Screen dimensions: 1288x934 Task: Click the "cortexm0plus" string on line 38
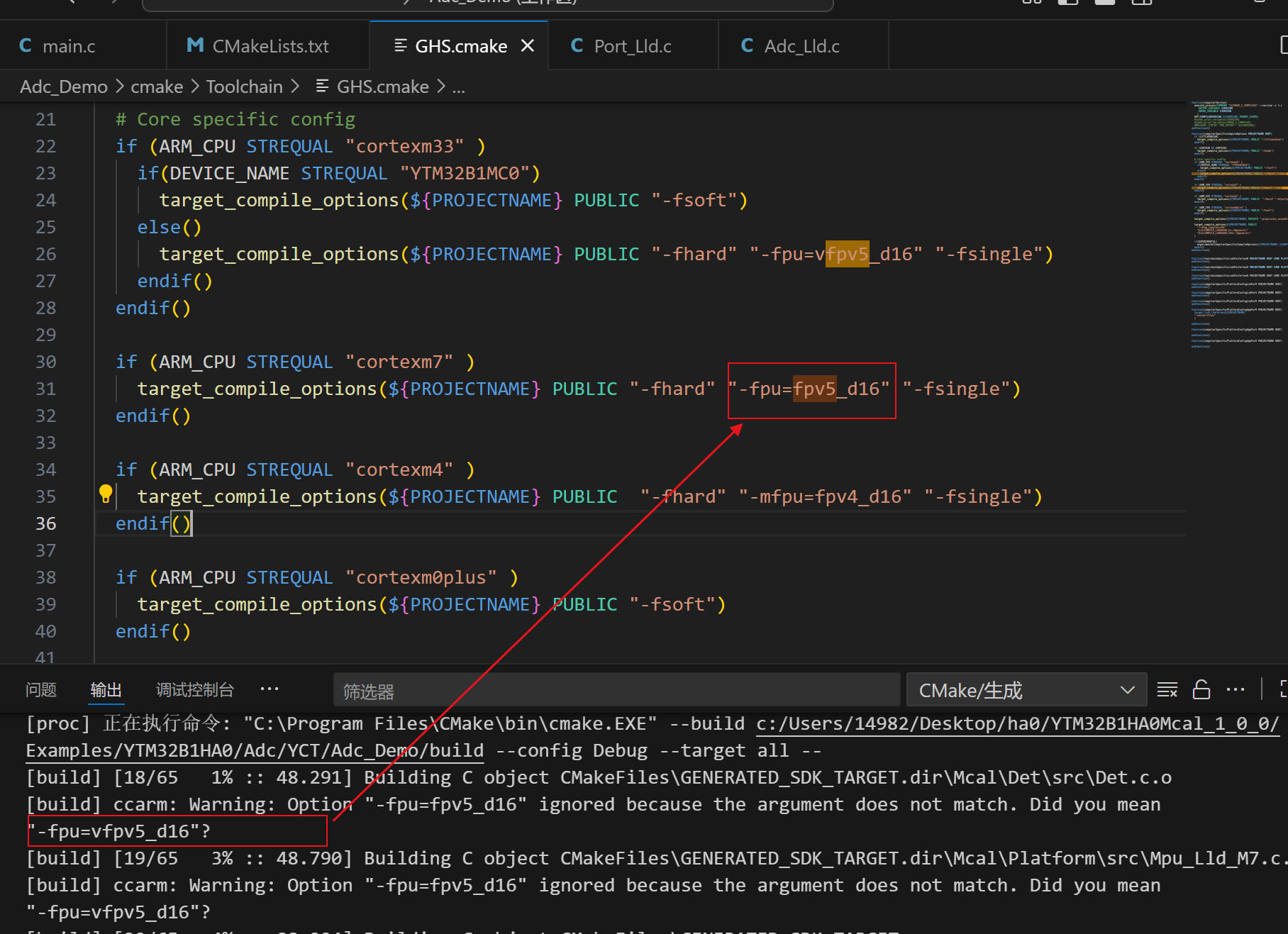(x=421, y=577)
